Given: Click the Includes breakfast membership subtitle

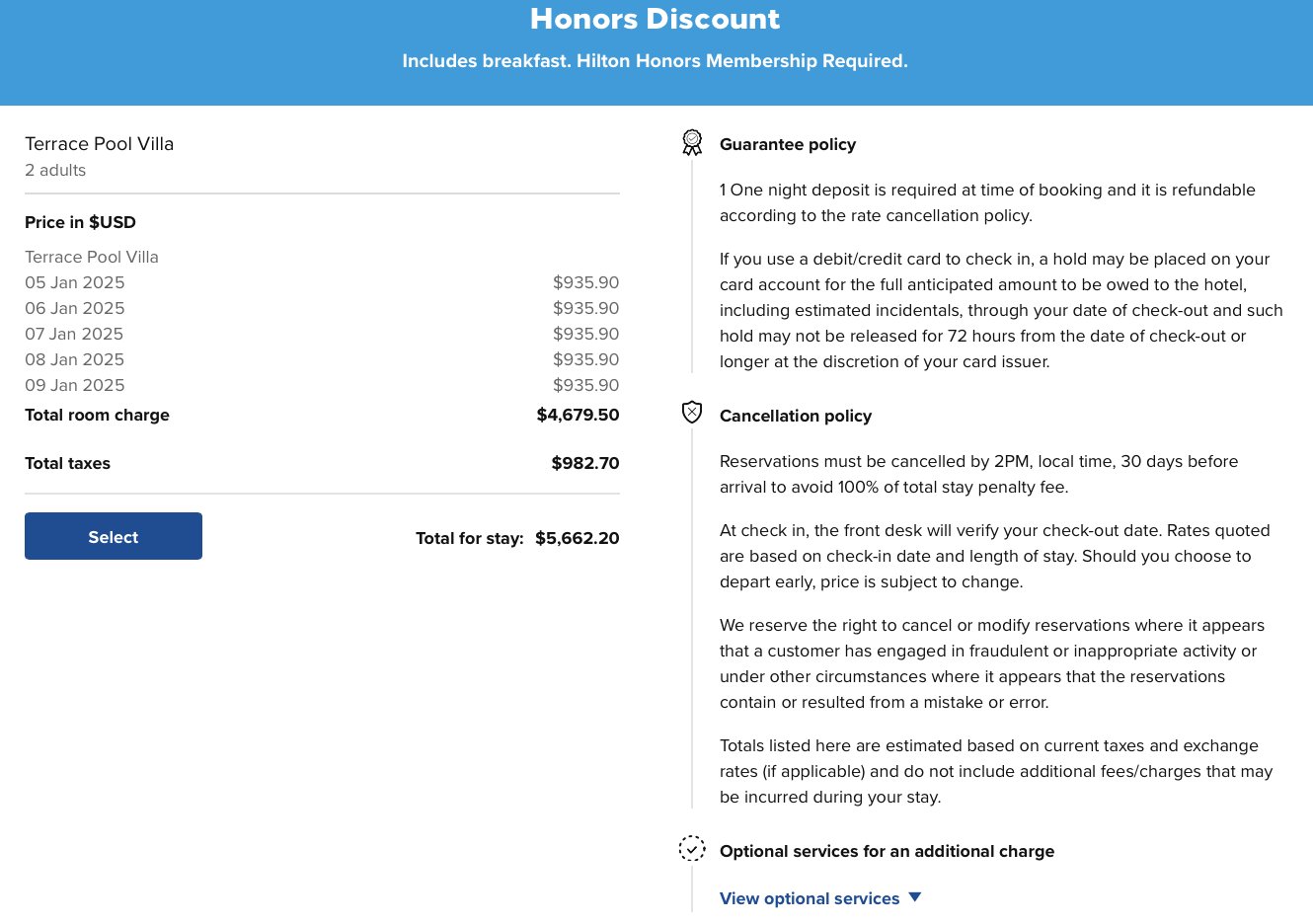Looking at the screenshot, I should click(x=656, y=61).
